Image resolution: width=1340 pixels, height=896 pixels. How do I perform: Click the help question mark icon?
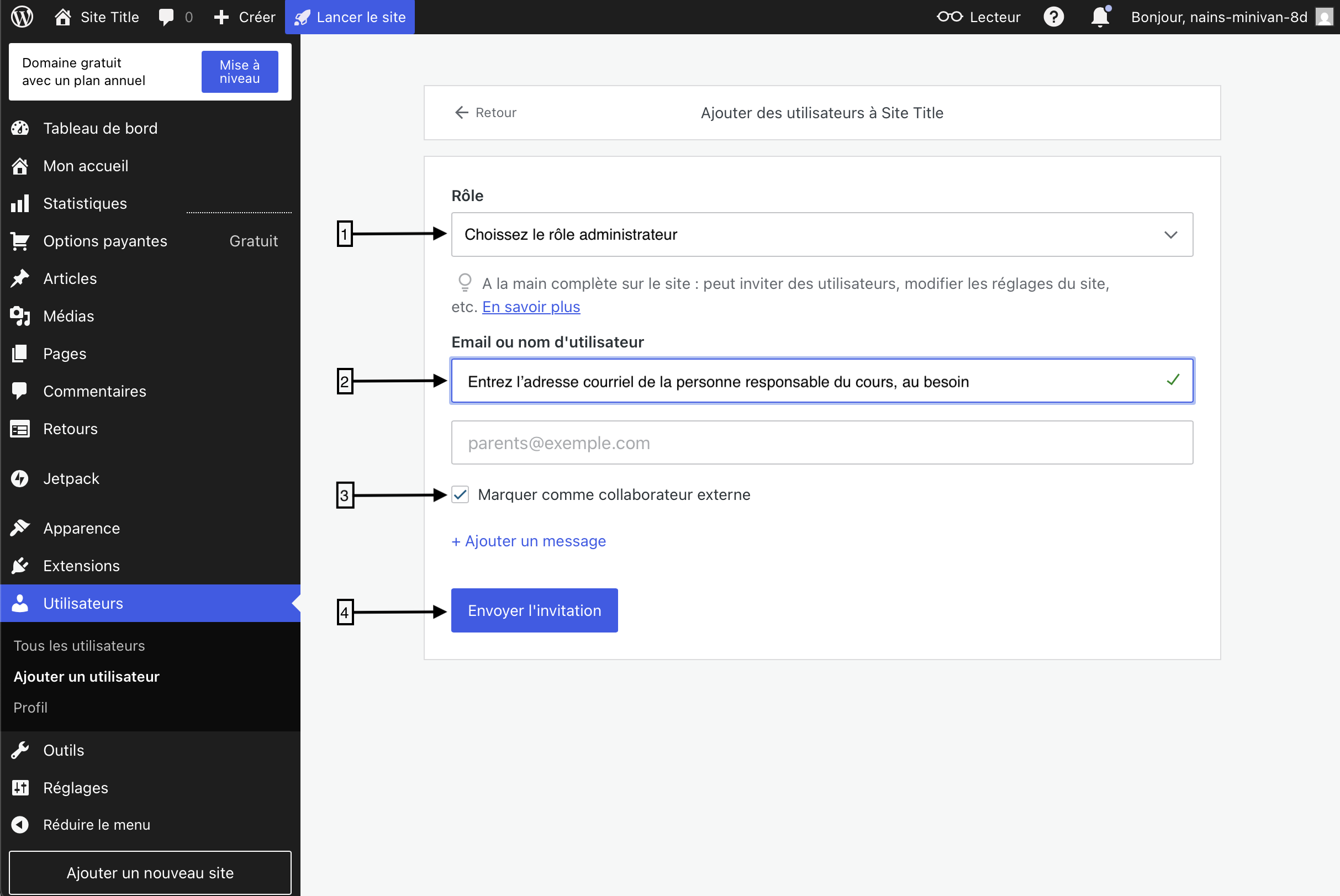click(1053, 17)
